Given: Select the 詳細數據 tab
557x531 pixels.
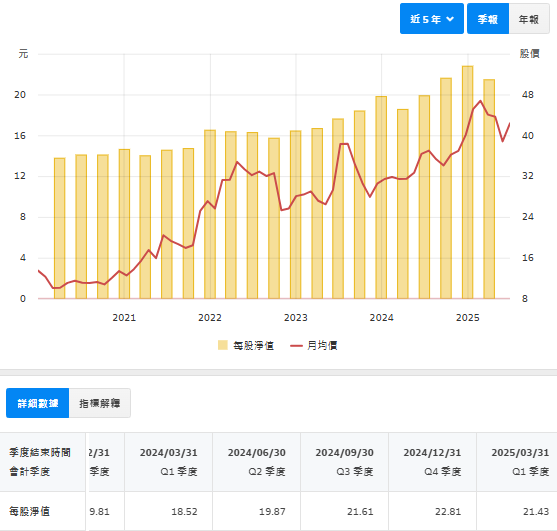Looking at the screenshot, I should pyautogui.click(x=37, y=403).
